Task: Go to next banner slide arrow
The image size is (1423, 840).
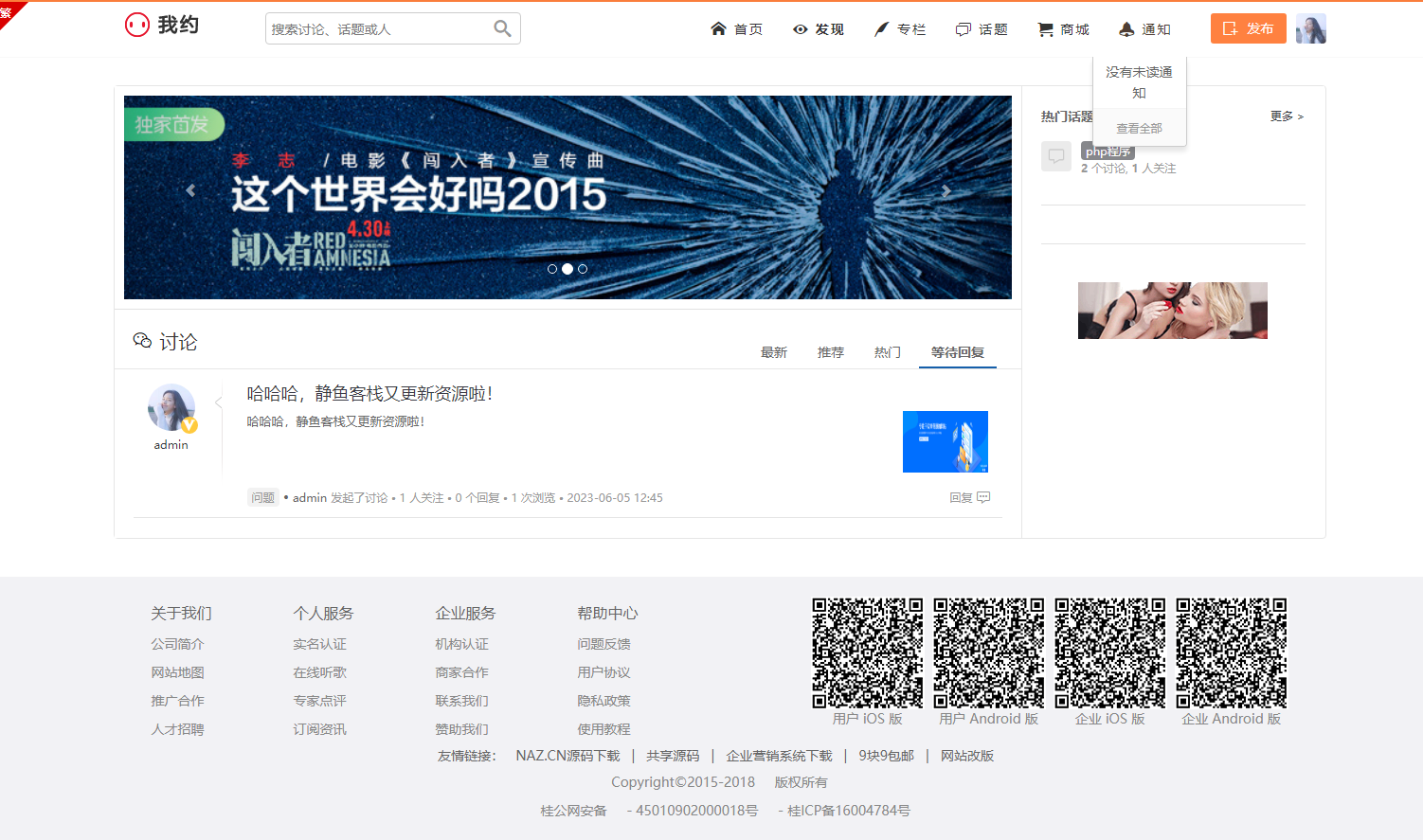Action: [x=946, y=191]
